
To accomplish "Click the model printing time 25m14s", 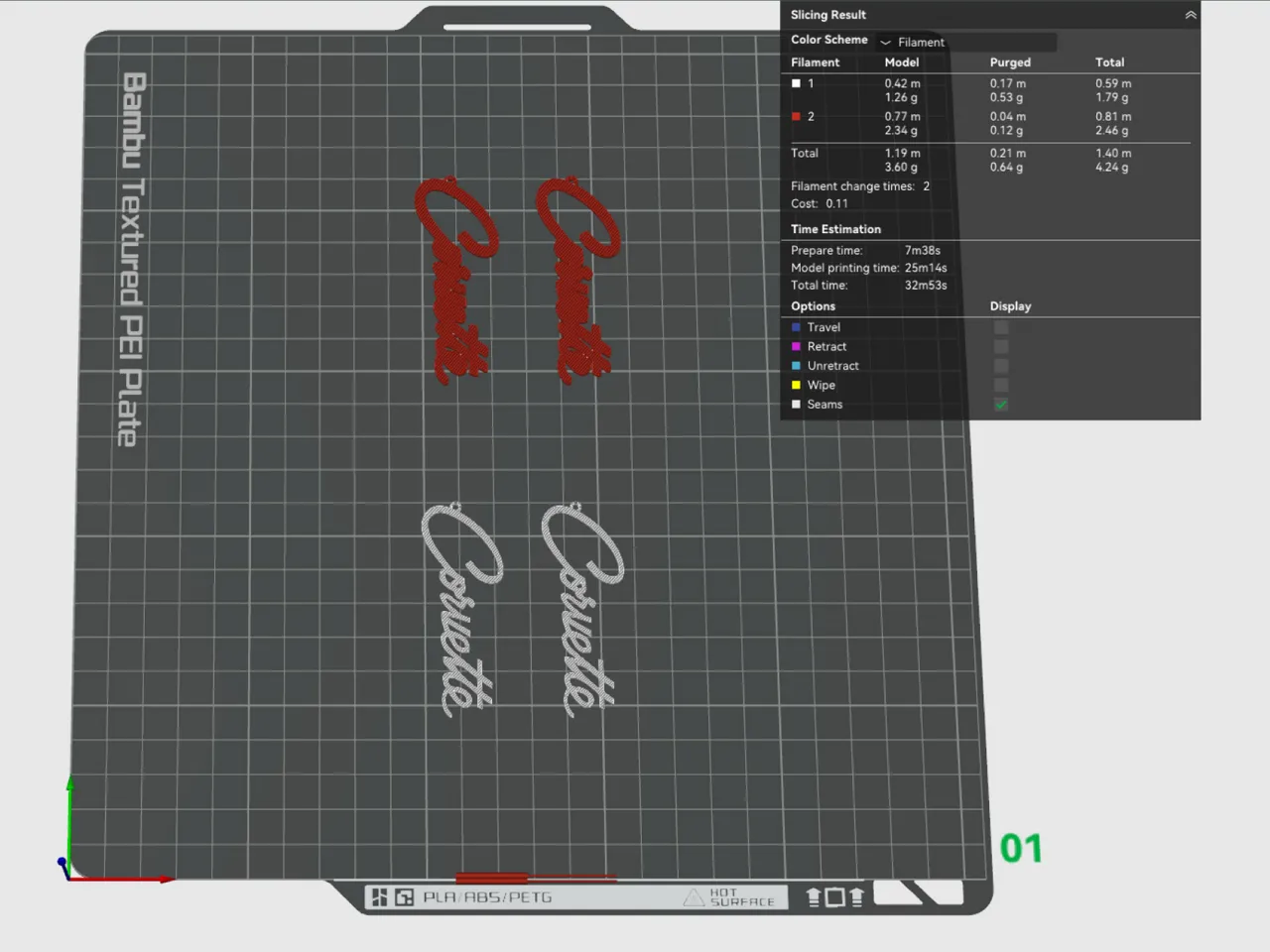I will point(926,268).
